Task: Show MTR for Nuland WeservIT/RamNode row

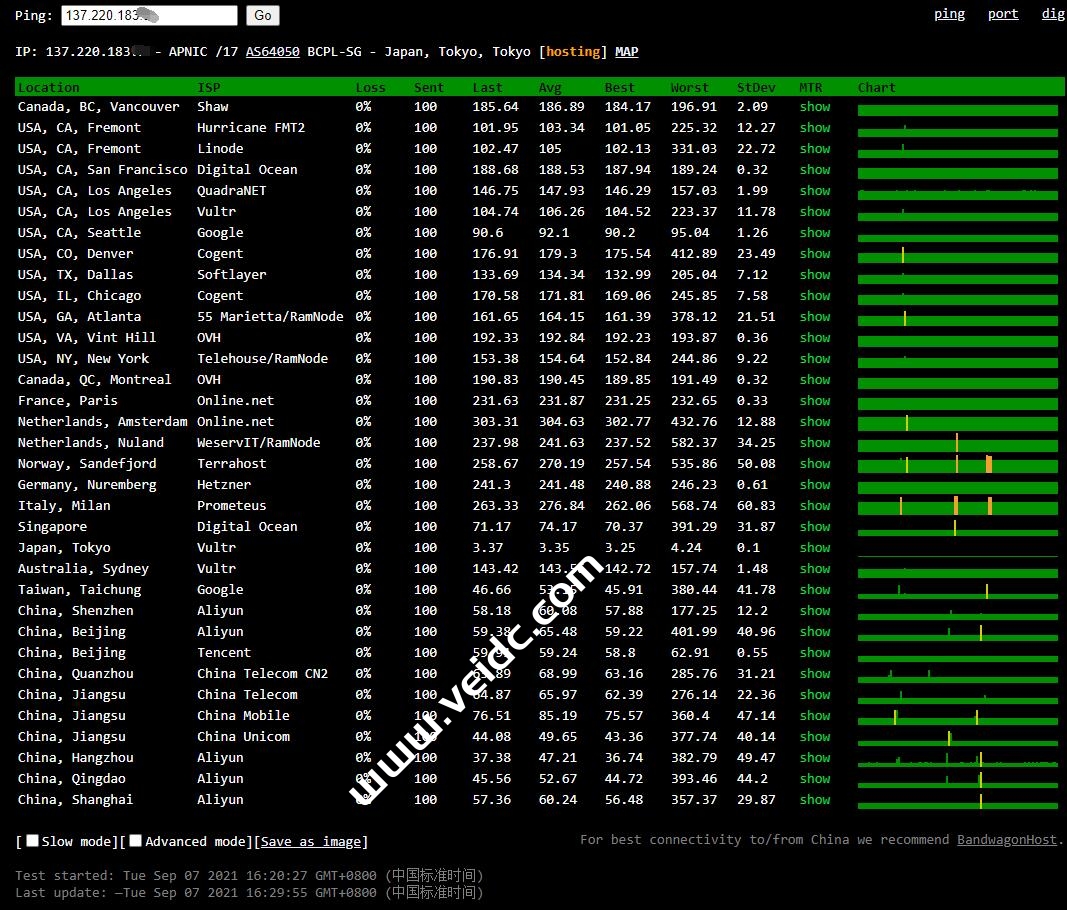Action: coord(815,443)
